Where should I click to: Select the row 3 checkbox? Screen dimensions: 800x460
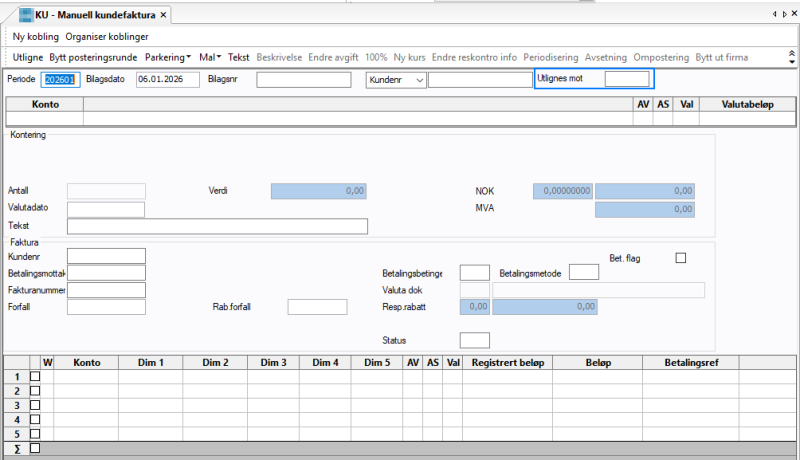35,405
